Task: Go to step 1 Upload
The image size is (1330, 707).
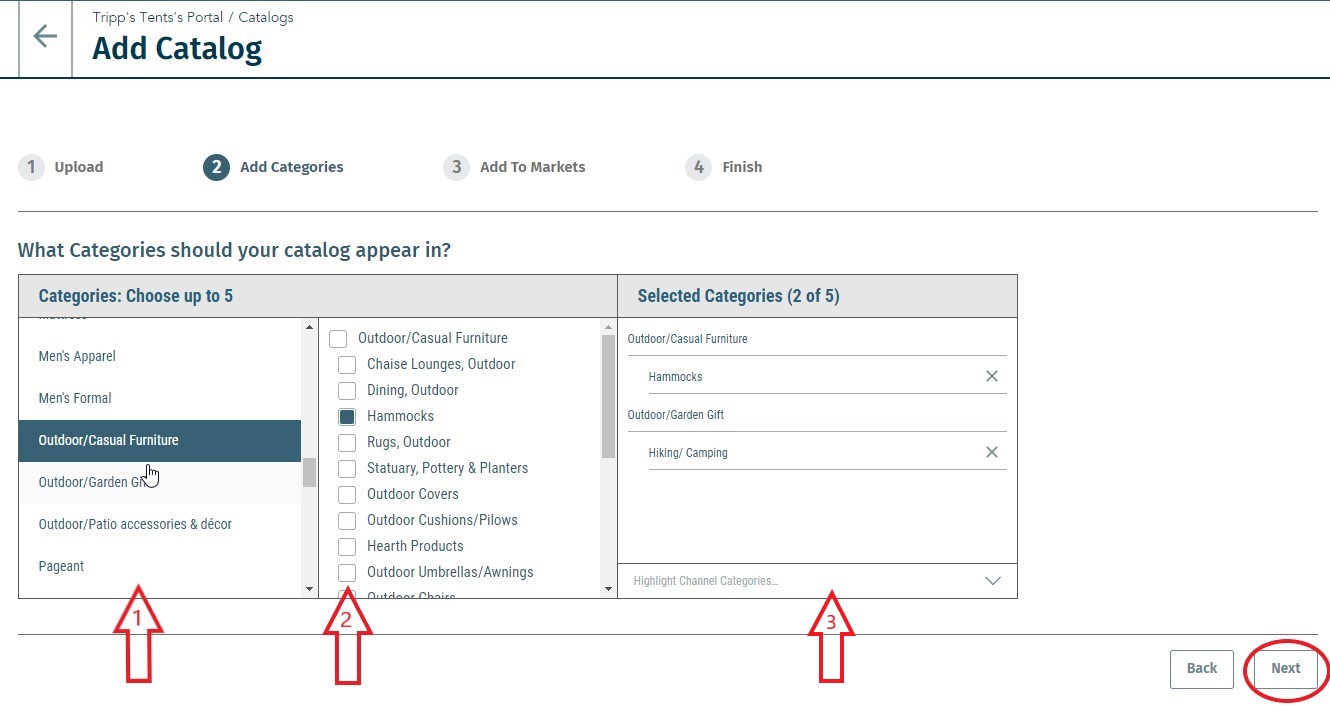Action: (61, 167)
